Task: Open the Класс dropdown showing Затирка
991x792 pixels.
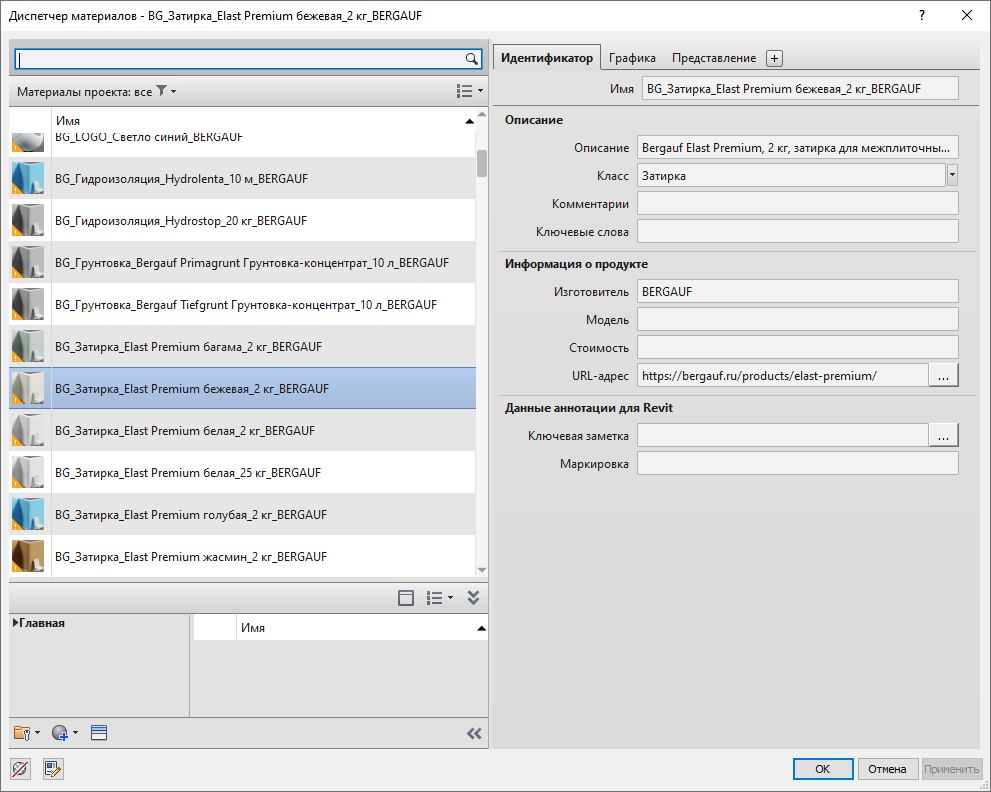Action: [952, 176]
